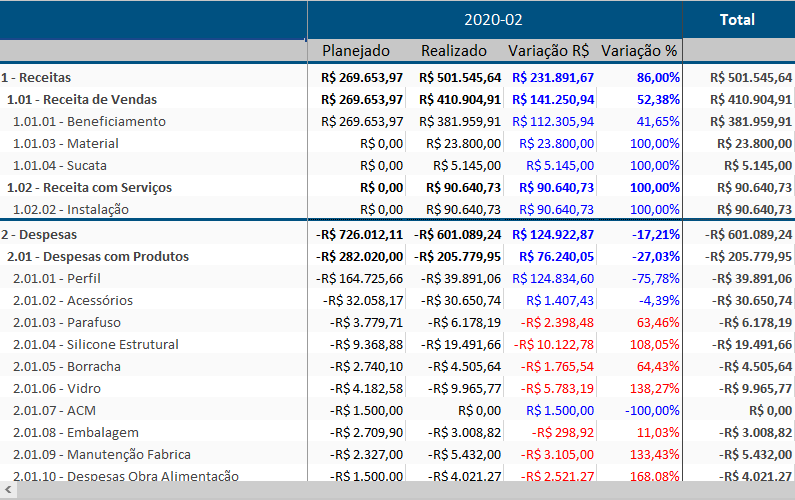Select the 1 - Receitas row label
Image resolution: width=795 pixels, height=500 pixels.
(x=36, y=77)
